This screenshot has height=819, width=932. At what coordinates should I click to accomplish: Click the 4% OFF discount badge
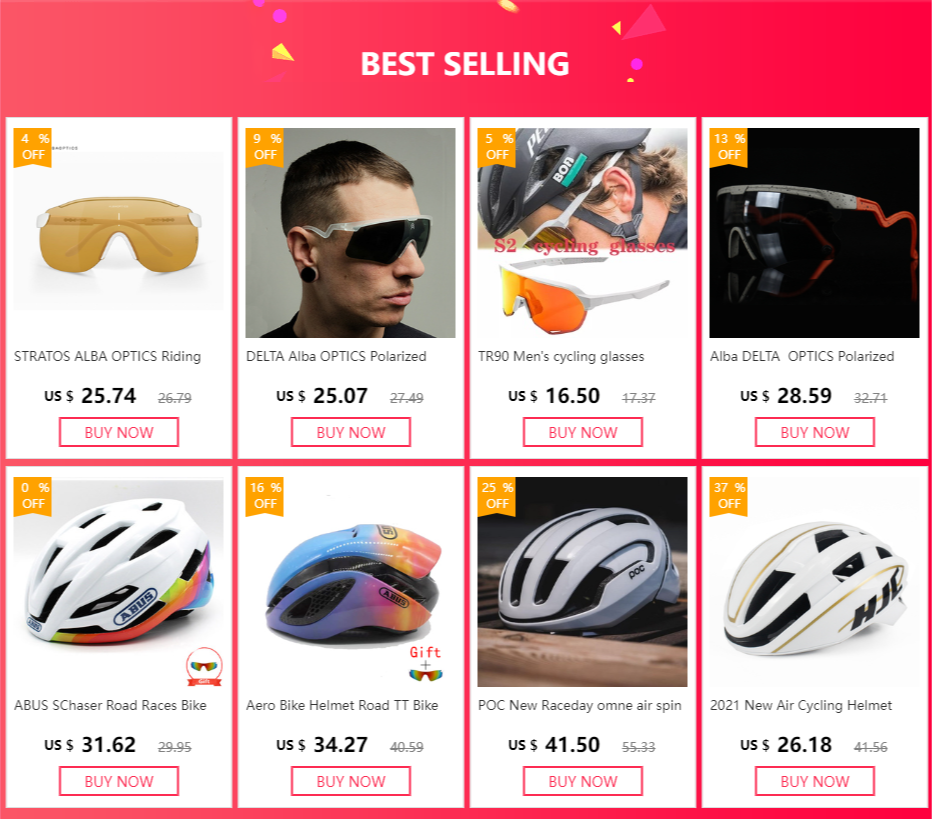33,147
